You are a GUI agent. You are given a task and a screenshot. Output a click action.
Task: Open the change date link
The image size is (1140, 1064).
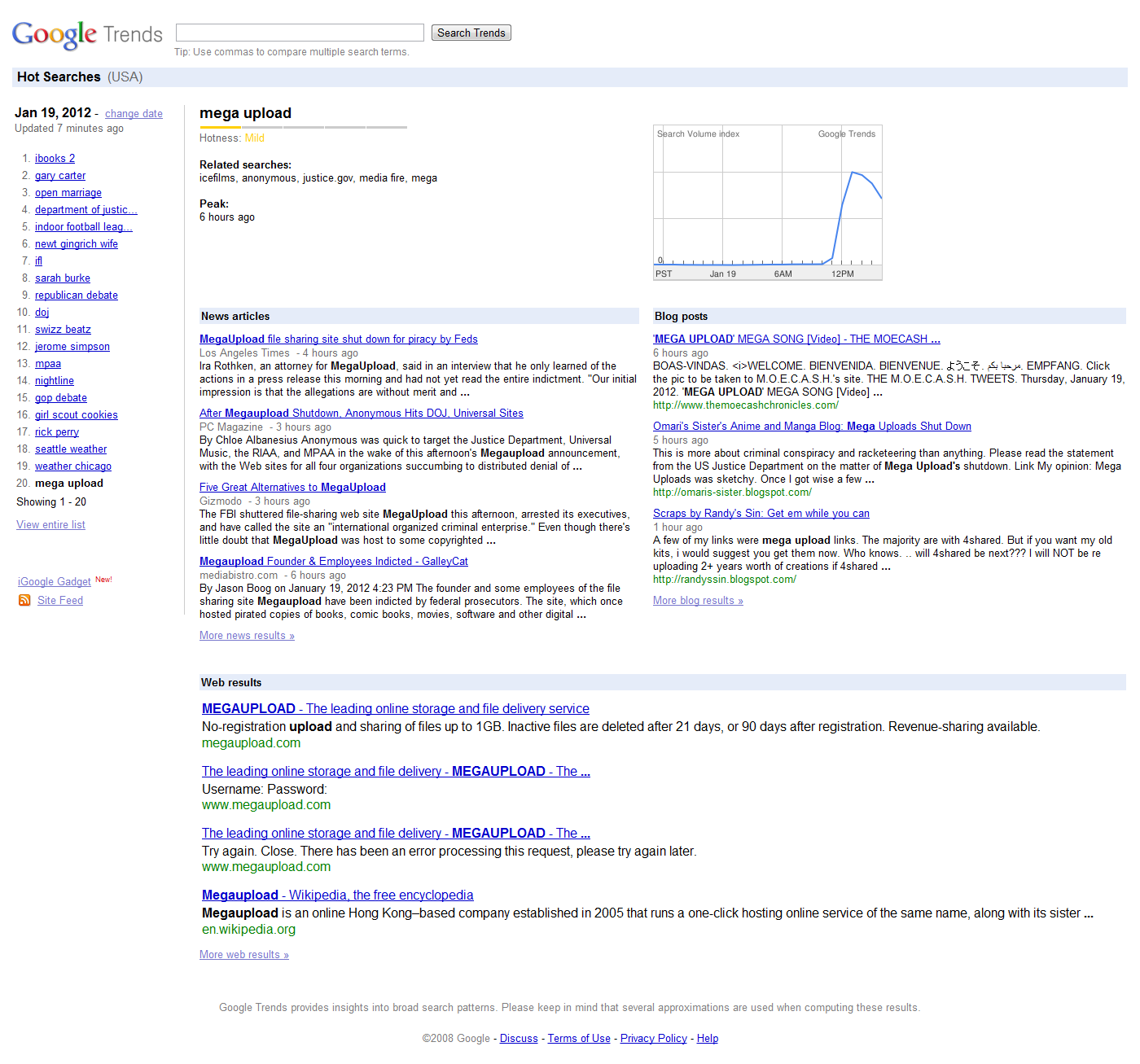click(x=134, y=114)
